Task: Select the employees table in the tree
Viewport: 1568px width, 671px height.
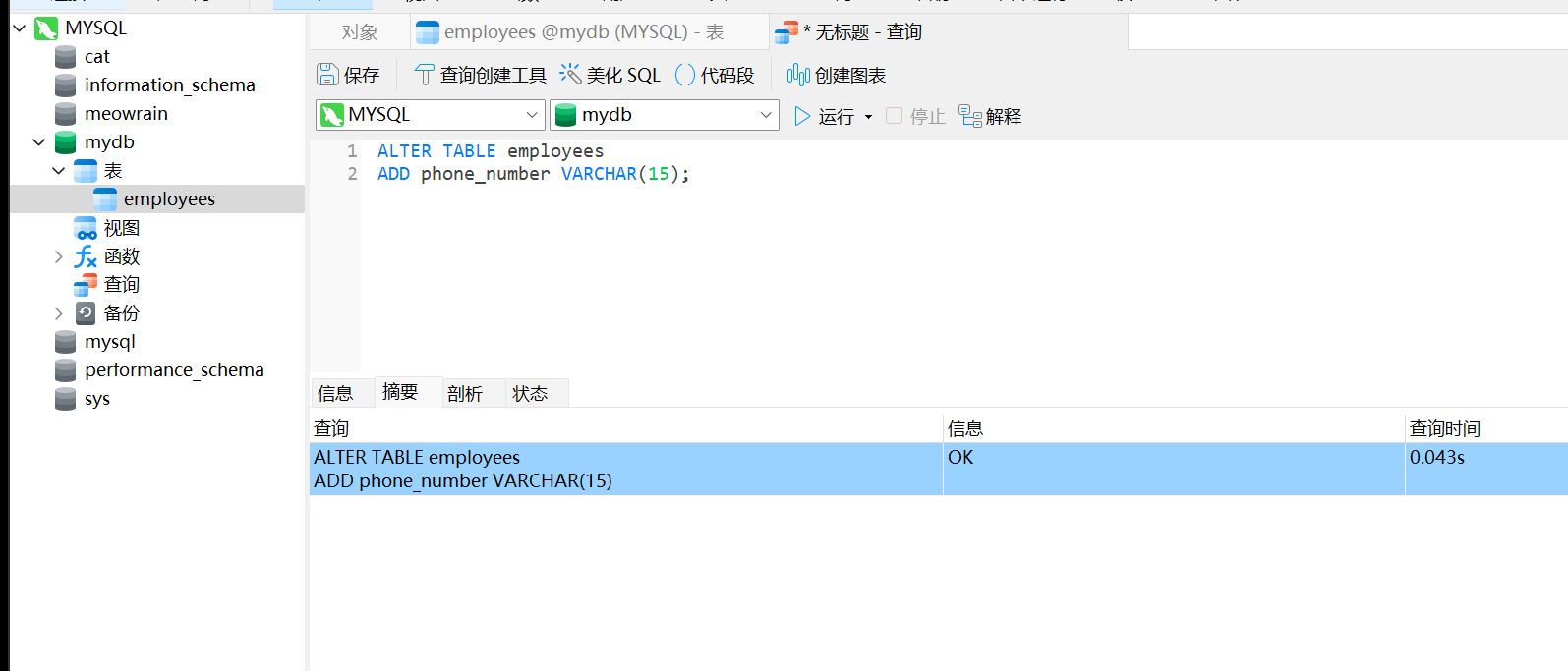Action: pyautogui.click(x=168, y=199)
